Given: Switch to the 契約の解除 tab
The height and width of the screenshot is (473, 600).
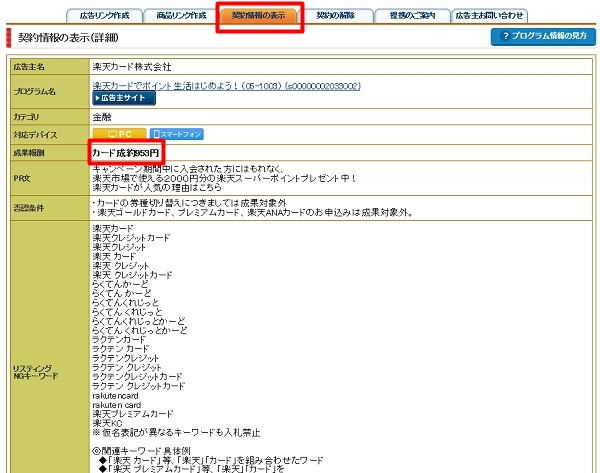Looking at the screenshot, I should tap(336, 16).
